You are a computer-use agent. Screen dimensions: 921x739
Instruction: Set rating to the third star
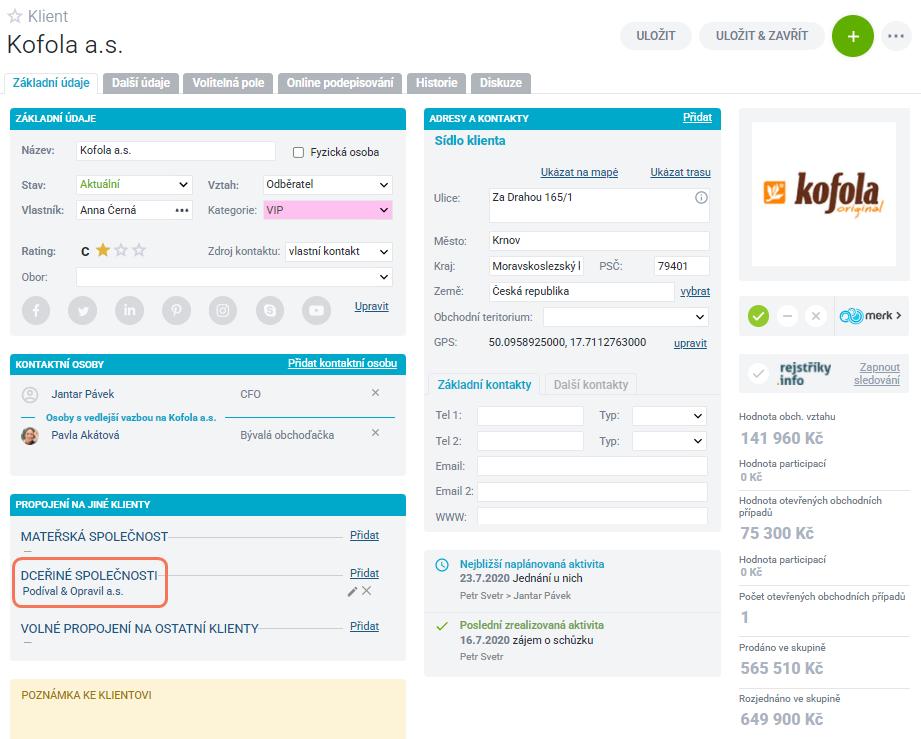coord(139,250)
